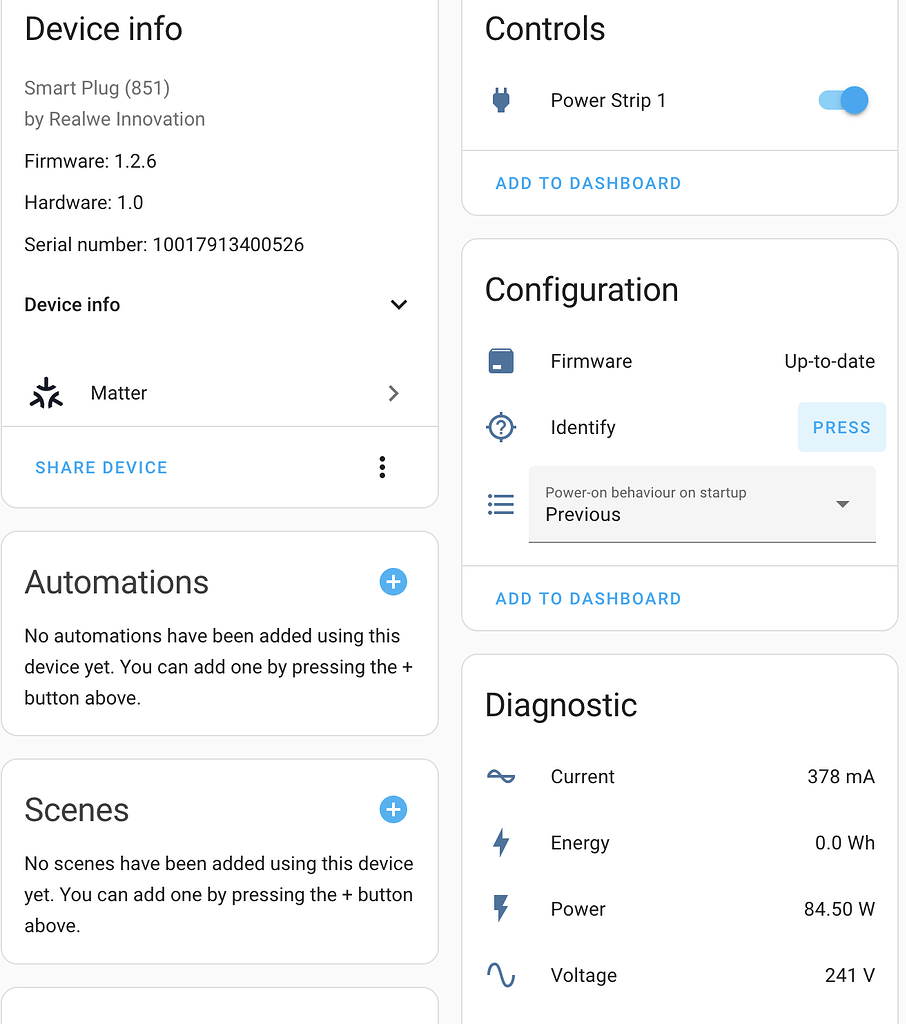Expand the Device info section chevron

398,305
